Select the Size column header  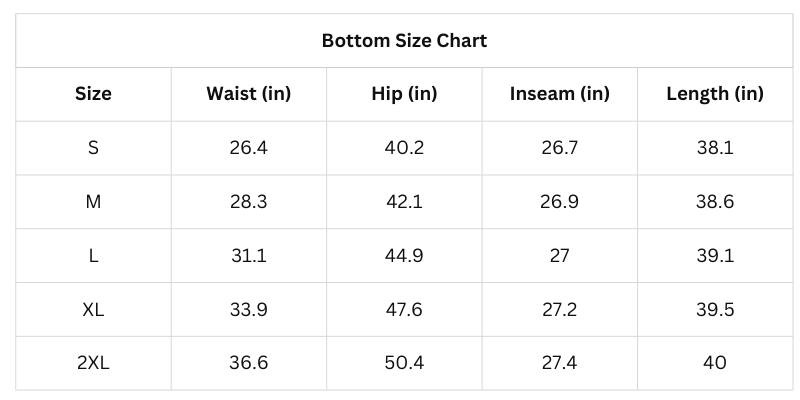tap(93, 94)
